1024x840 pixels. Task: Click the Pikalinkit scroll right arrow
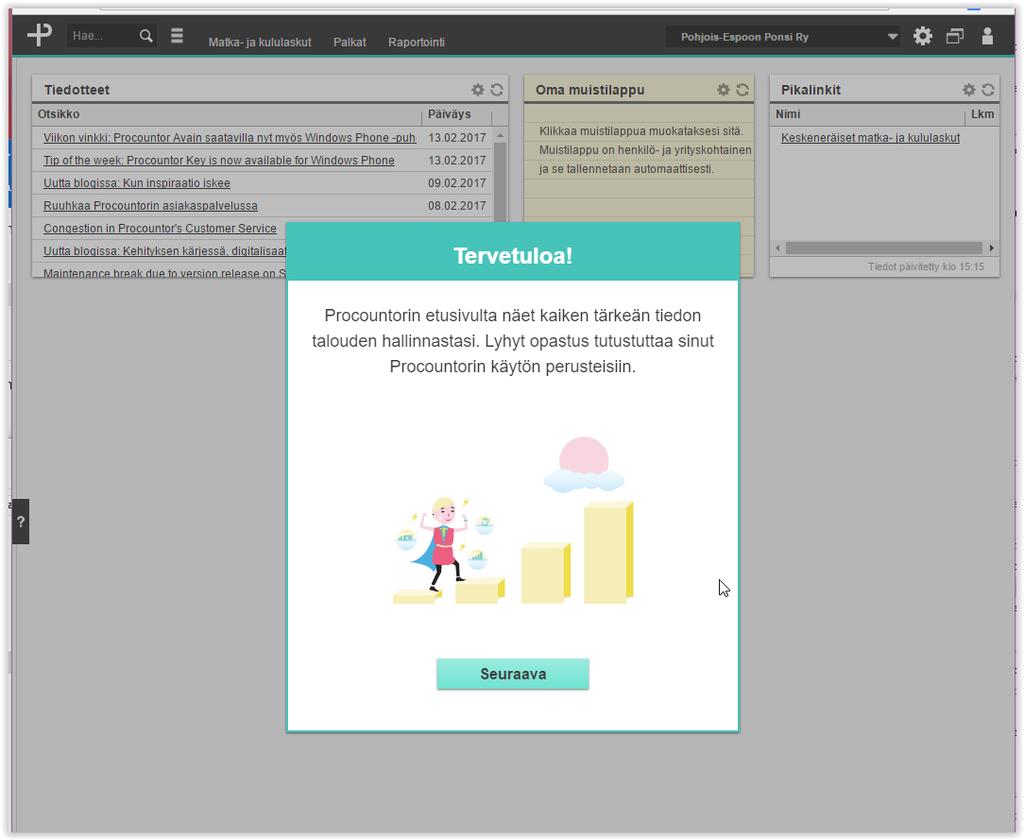(991, 248)
